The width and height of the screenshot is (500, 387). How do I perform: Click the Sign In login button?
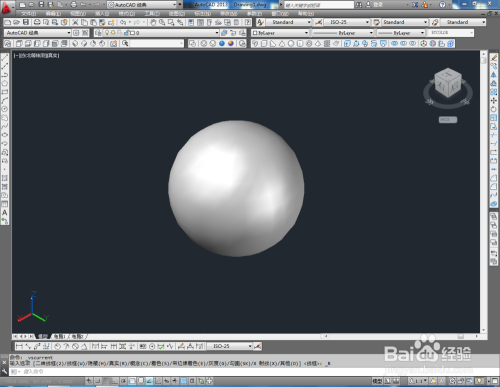point(374,5)
